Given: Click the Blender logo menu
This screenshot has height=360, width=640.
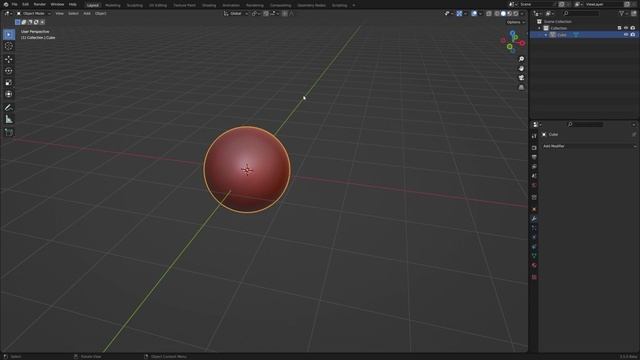Looking at the screenshot, I should (x=6, y=4).
